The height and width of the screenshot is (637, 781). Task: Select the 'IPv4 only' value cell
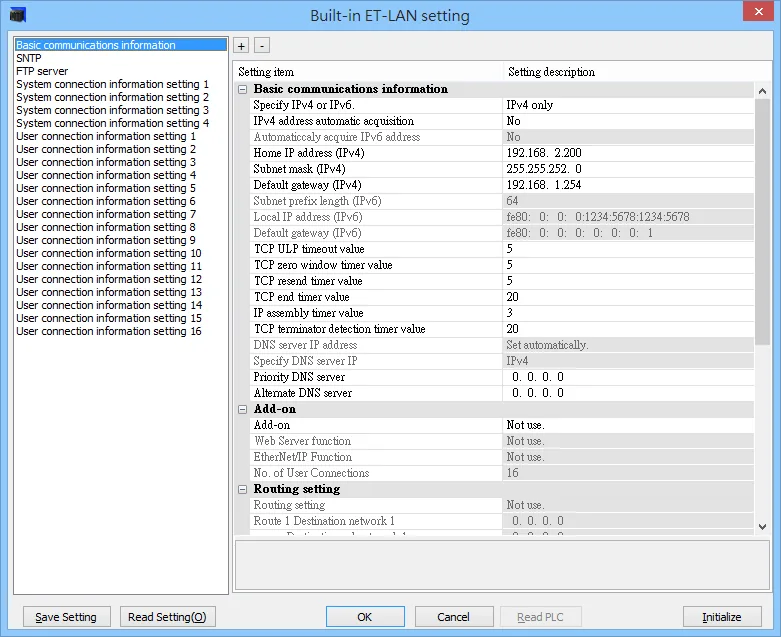(x=628, y=105)
